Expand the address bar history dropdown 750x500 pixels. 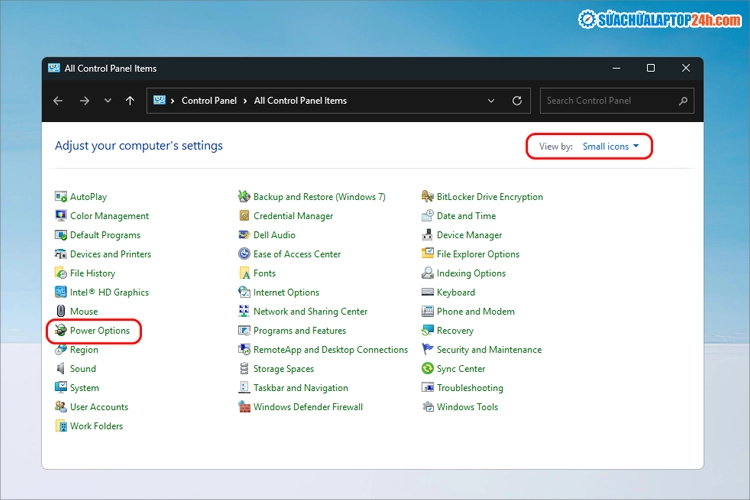click(x=491, y=101)
